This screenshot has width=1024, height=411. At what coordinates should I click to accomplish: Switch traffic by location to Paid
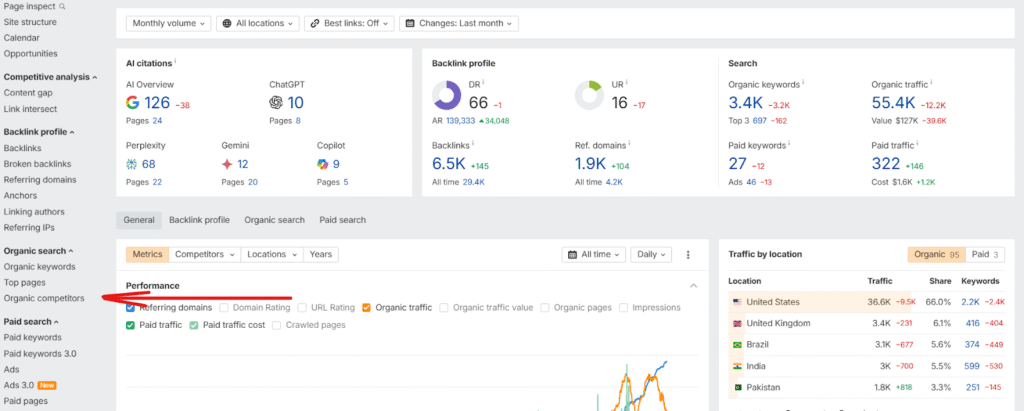(987, 255)
